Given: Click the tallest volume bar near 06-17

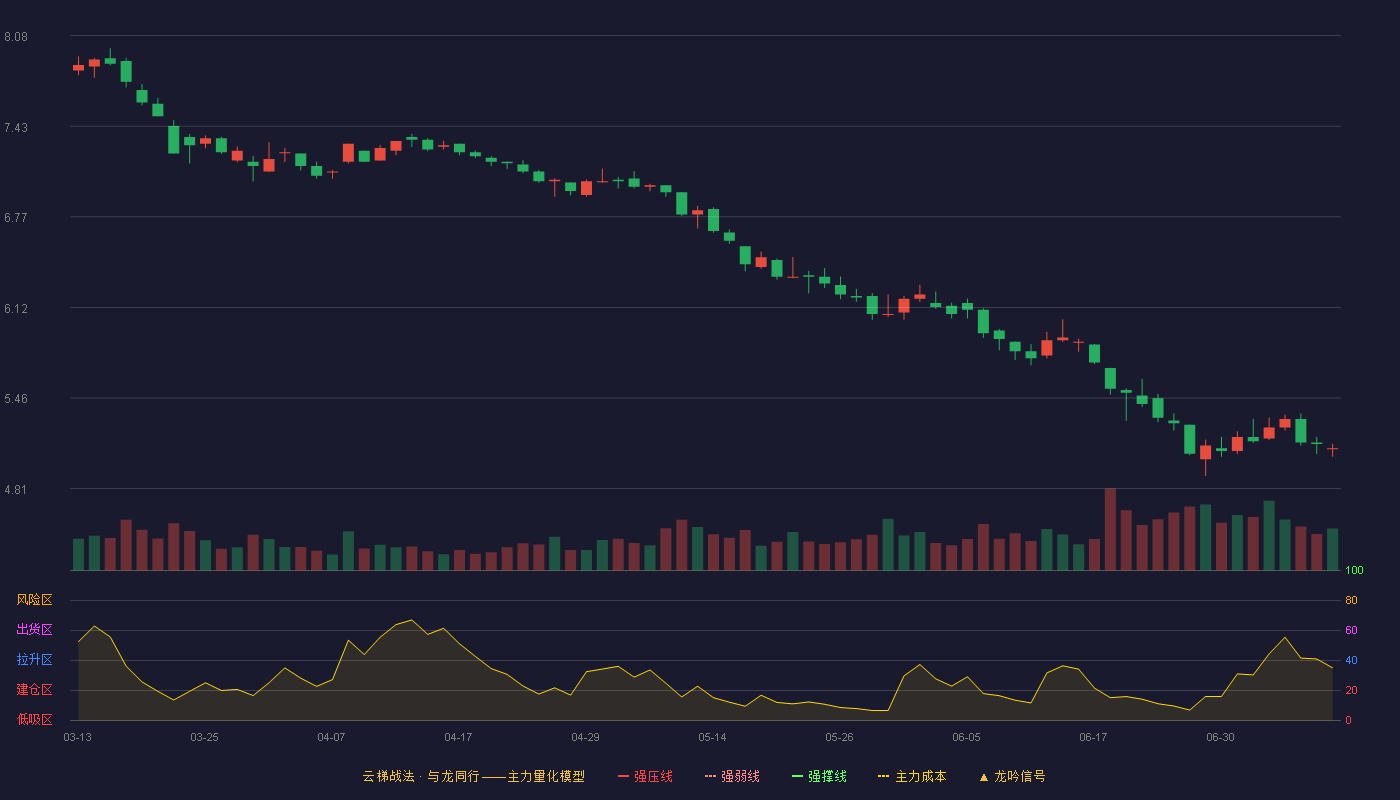Looking at the screenshot, I should click(x=1110, y=529).
